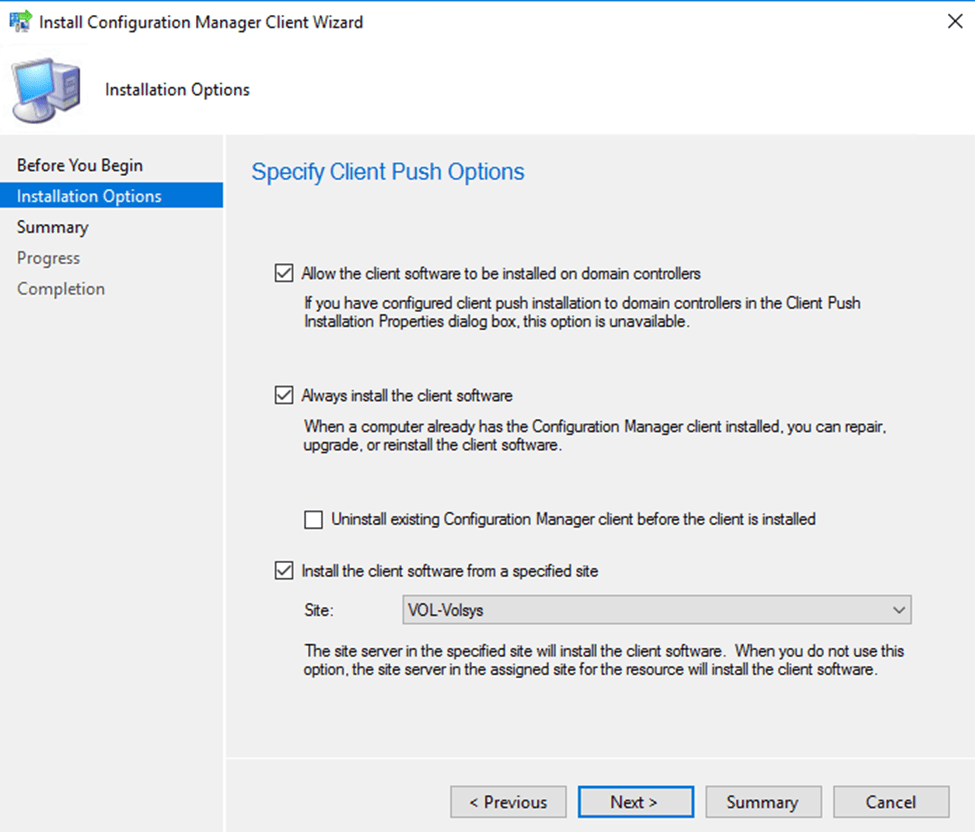Click the wizard icon in the title bar
Screen dimensions: 975x832
tap(20, 22)
